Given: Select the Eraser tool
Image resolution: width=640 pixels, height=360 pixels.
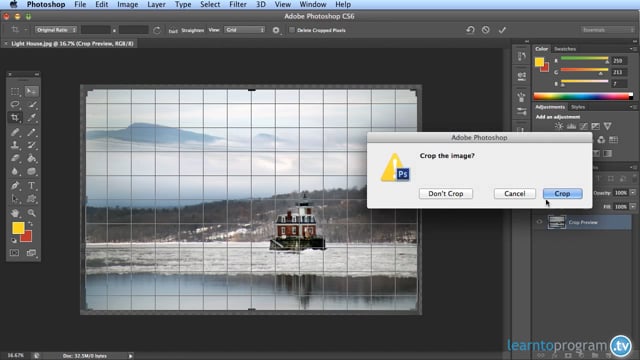Looking at the screenshot, I should click(x=15, y=158).
